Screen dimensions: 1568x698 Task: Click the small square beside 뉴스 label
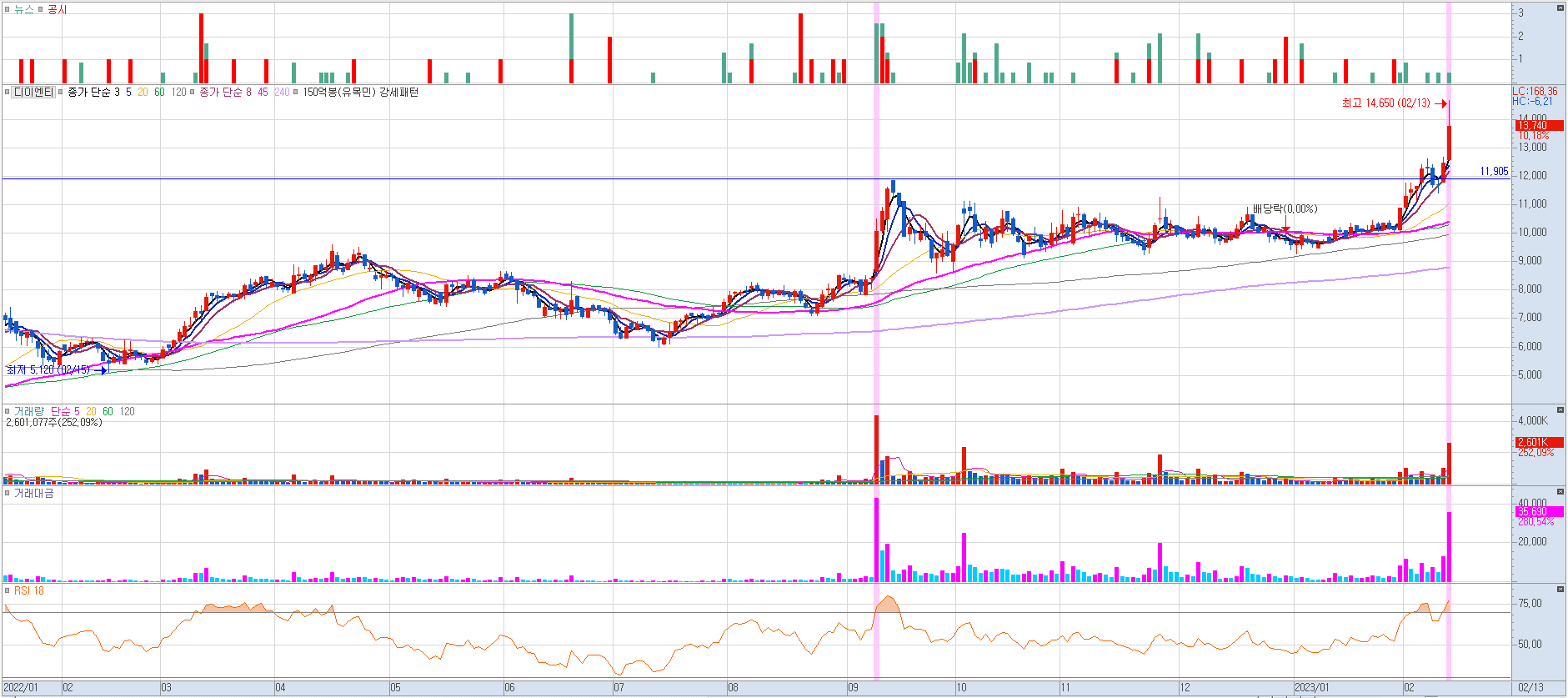coord(8,9)
